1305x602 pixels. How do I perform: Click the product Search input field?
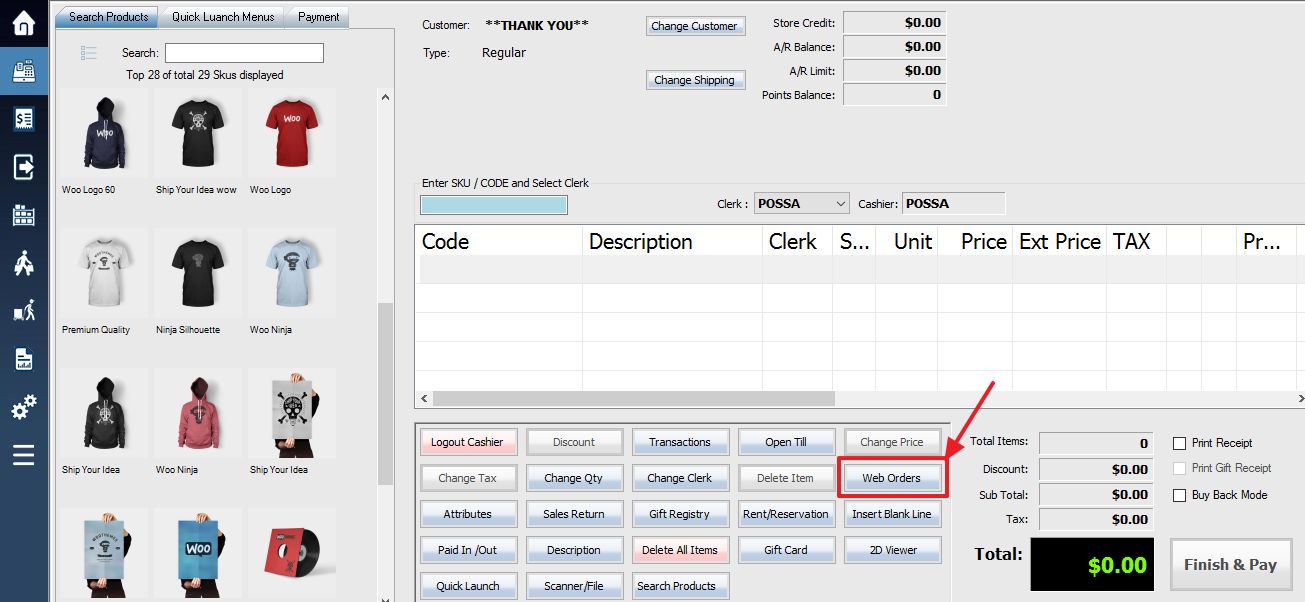pyautogui.click(x=244, y=53)
